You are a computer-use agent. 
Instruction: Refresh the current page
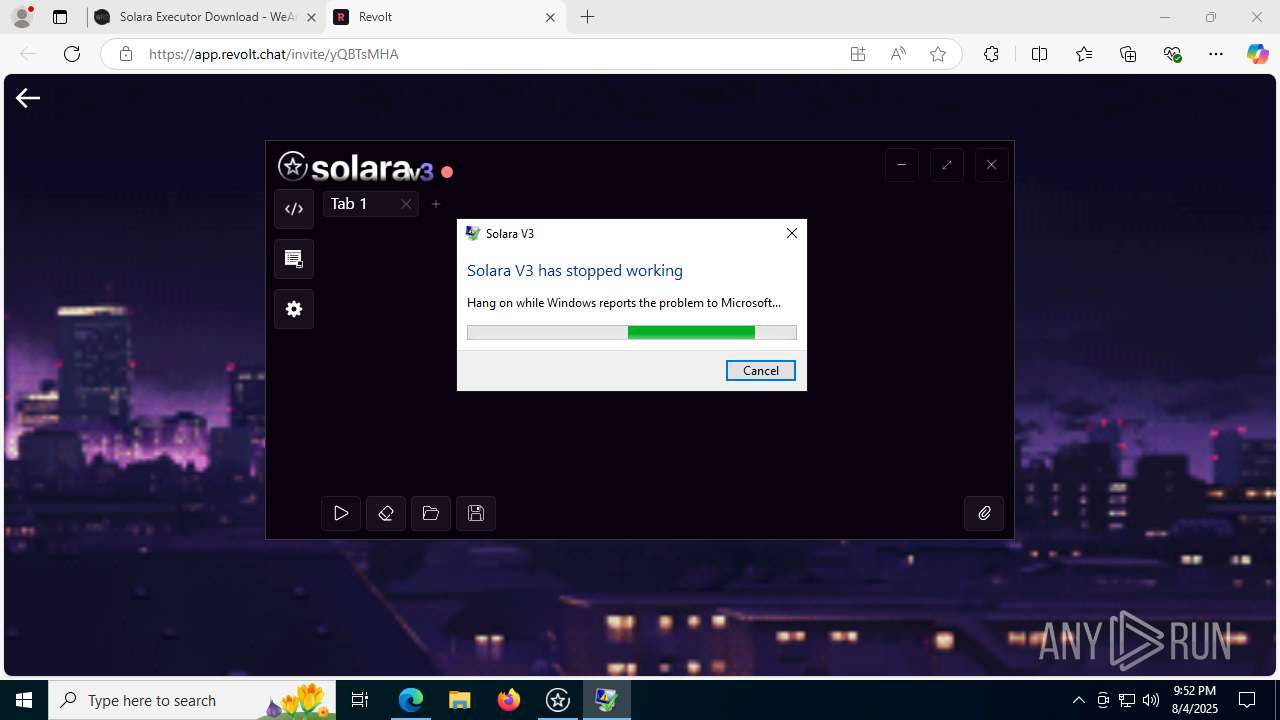[72, 54]
